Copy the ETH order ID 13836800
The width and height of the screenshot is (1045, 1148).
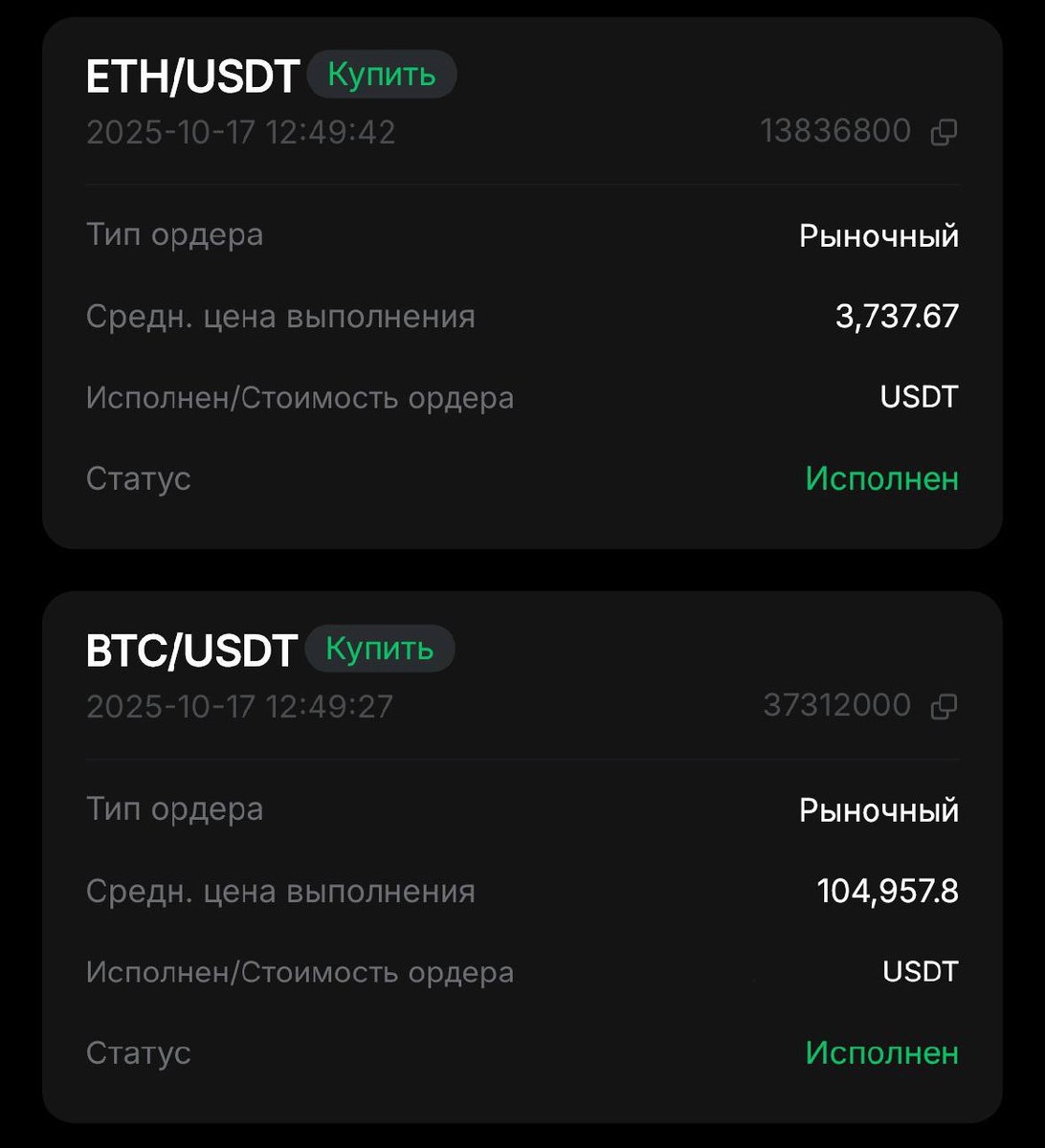click(x=944, y=132)
